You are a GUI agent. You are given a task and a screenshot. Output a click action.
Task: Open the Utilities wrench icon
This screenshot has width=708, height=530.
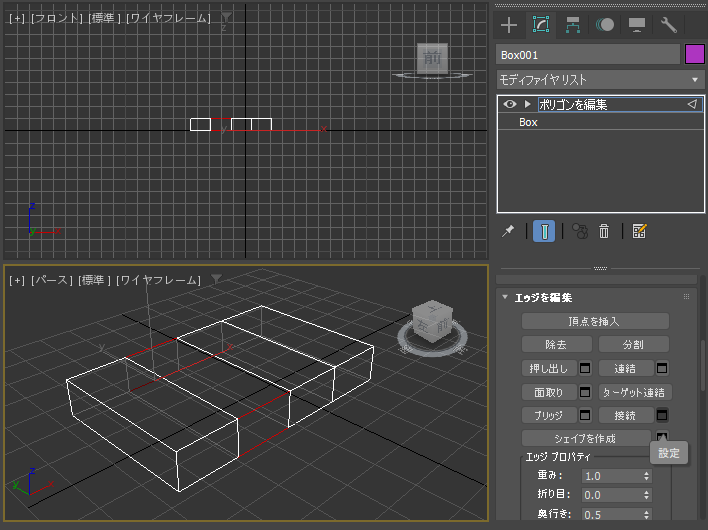(x=669, y=25)
